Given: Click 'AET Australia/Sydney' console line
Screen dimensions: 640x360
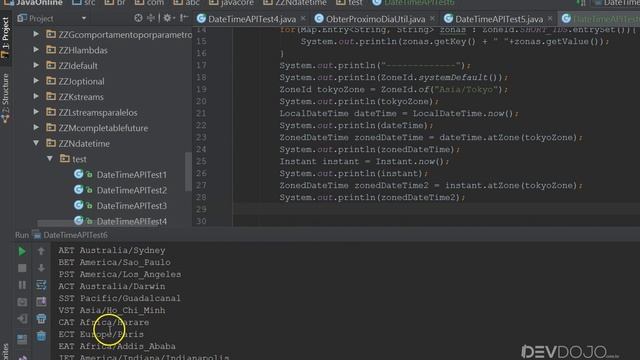Looking at the screenshot, I should pos(112,250).
